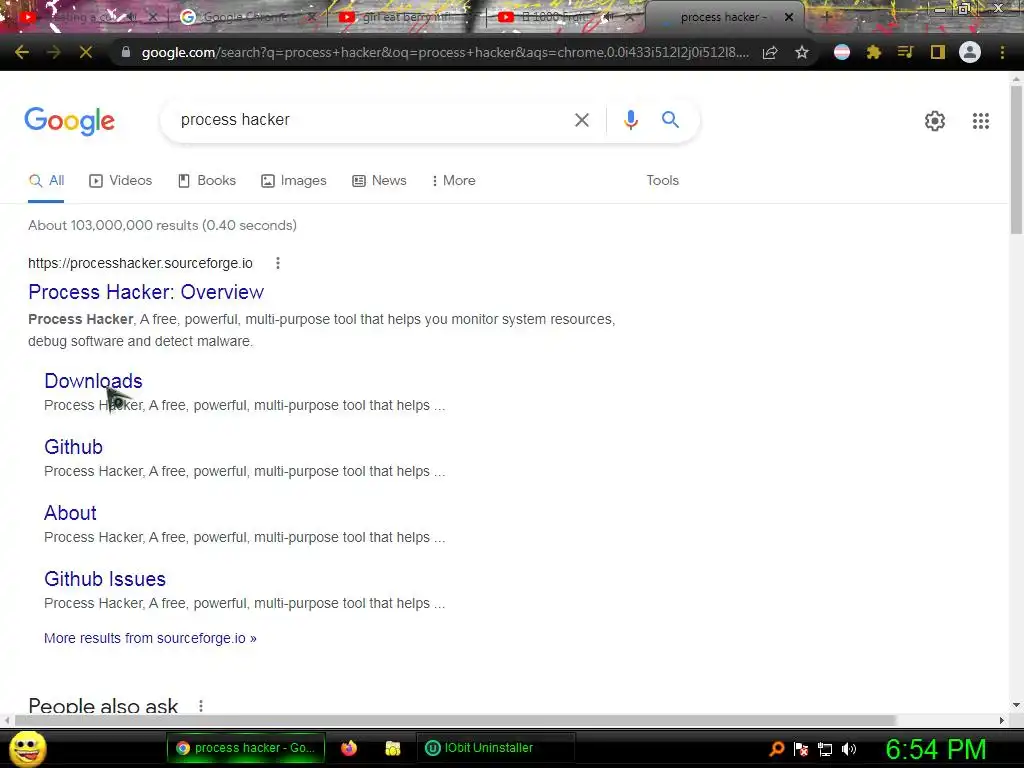Image resolution: width=1024 pixels, height=768 pixels.
Task: Clear the search box with the X
Action: click(581, 120)
